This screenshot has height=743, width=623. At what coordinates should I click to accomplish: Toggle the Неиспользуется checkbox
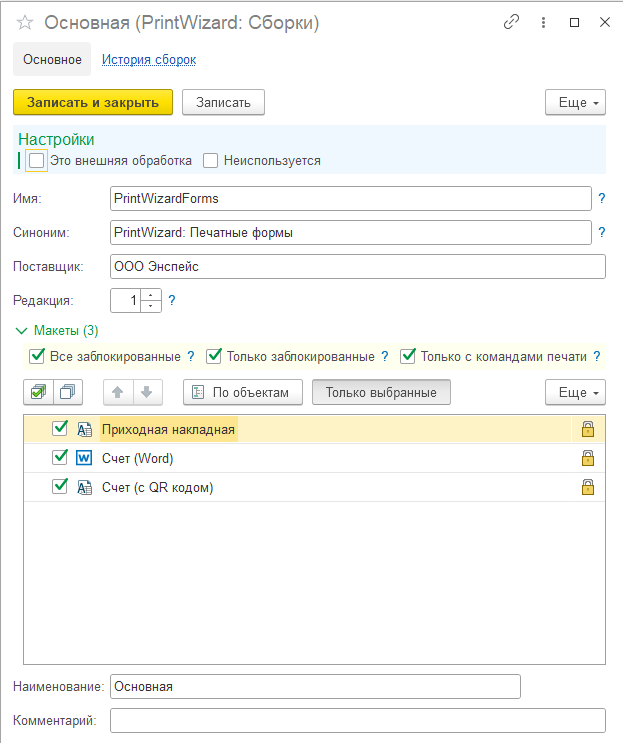coord(210,161)
